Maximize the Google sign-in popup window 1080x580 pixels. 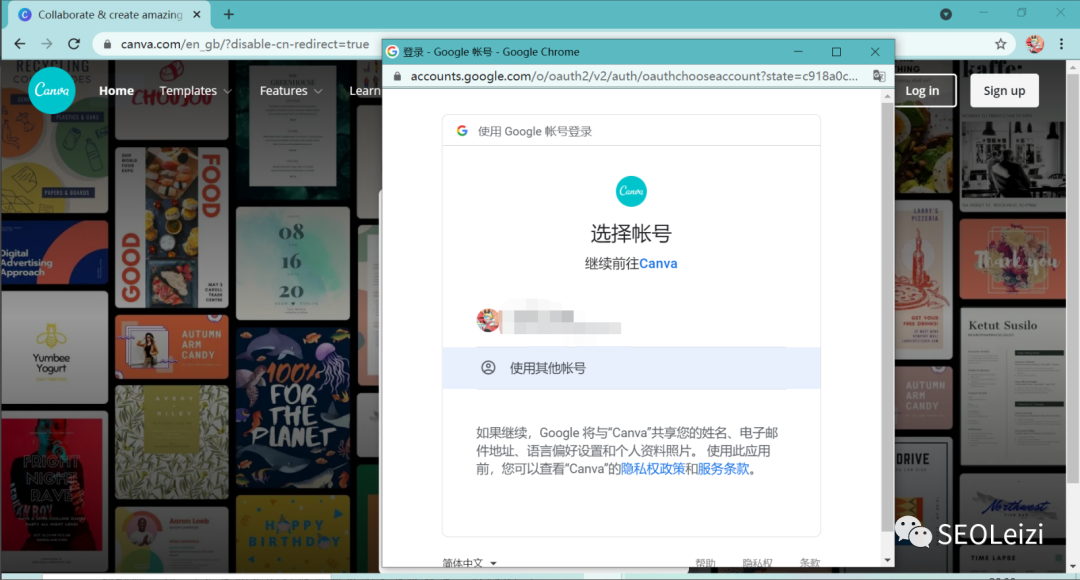pos(836,52)
